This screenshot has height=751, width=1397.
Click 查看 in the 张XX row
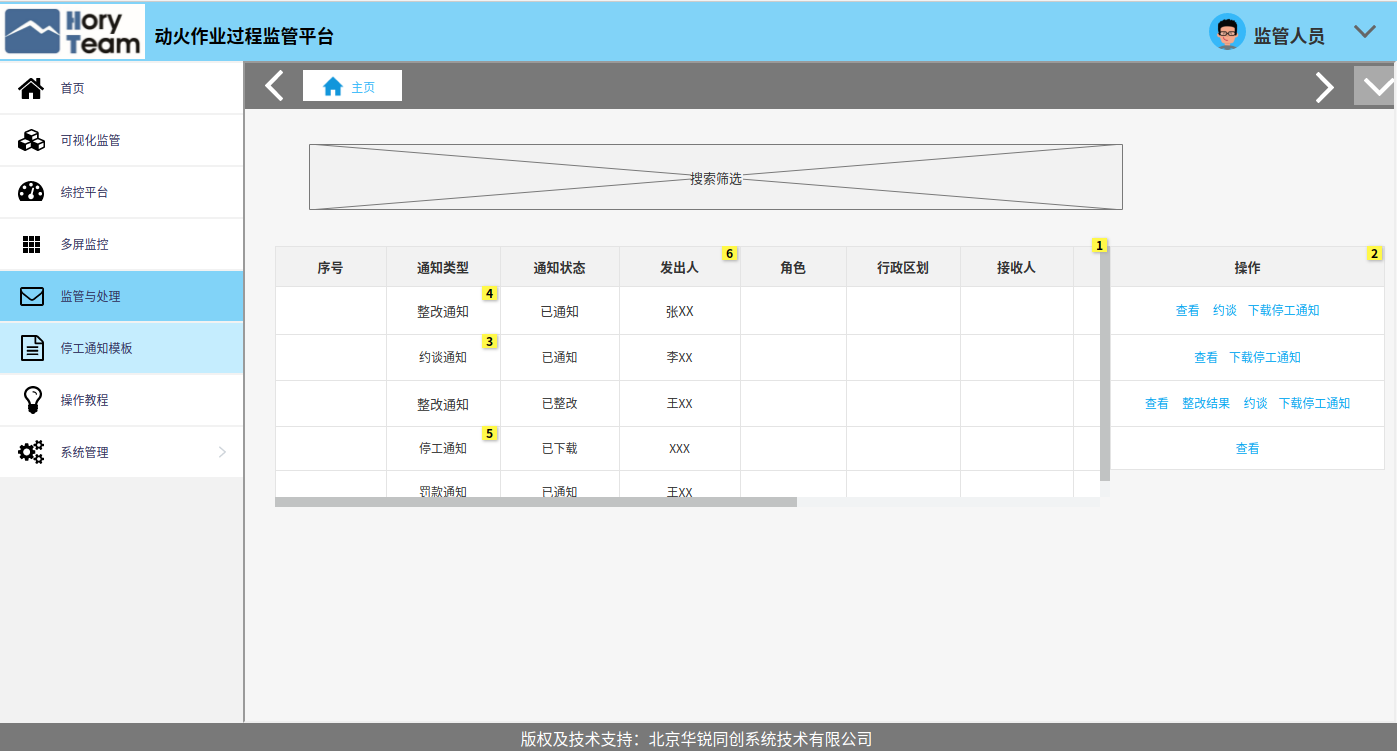tap(1187, 311)
